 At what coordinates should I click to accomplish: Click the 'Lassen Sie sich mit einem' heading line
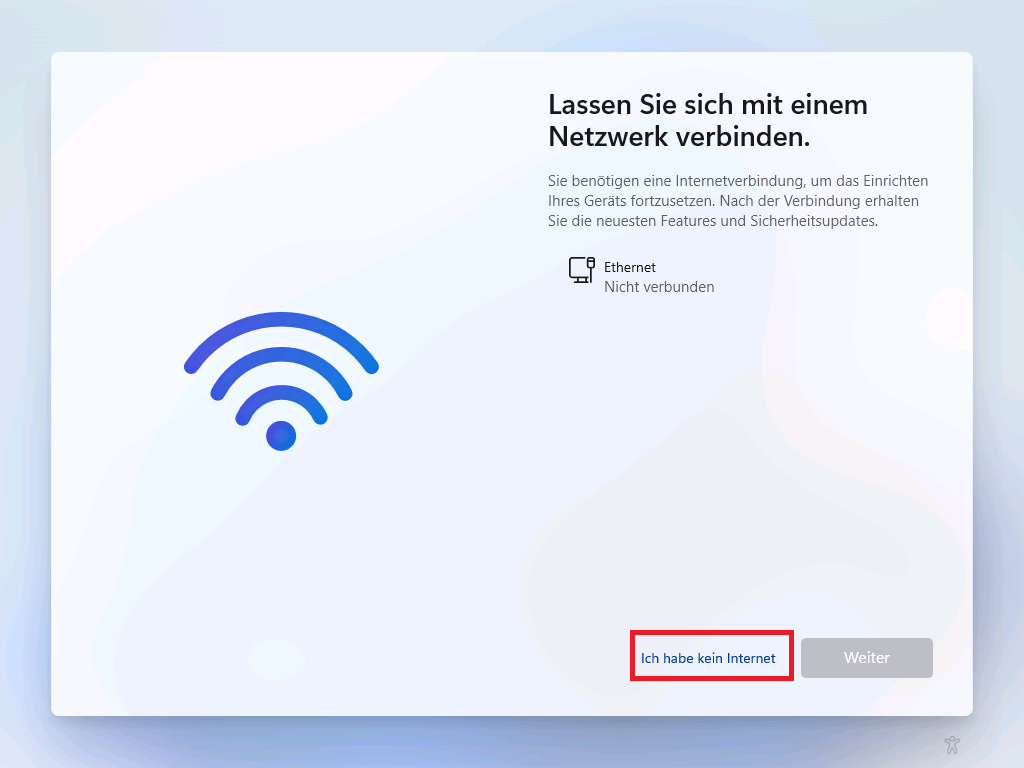coord(708,104)
